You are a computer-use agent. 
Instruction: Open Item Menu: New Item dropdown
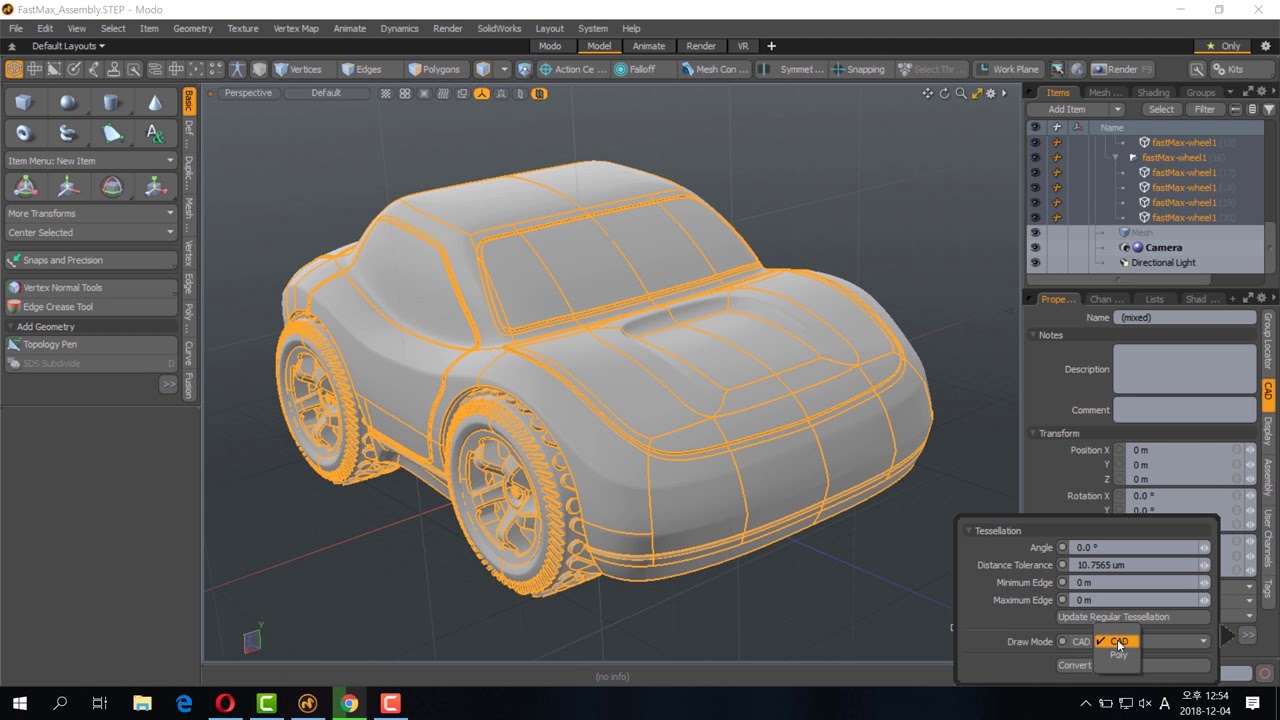point(90,160)
